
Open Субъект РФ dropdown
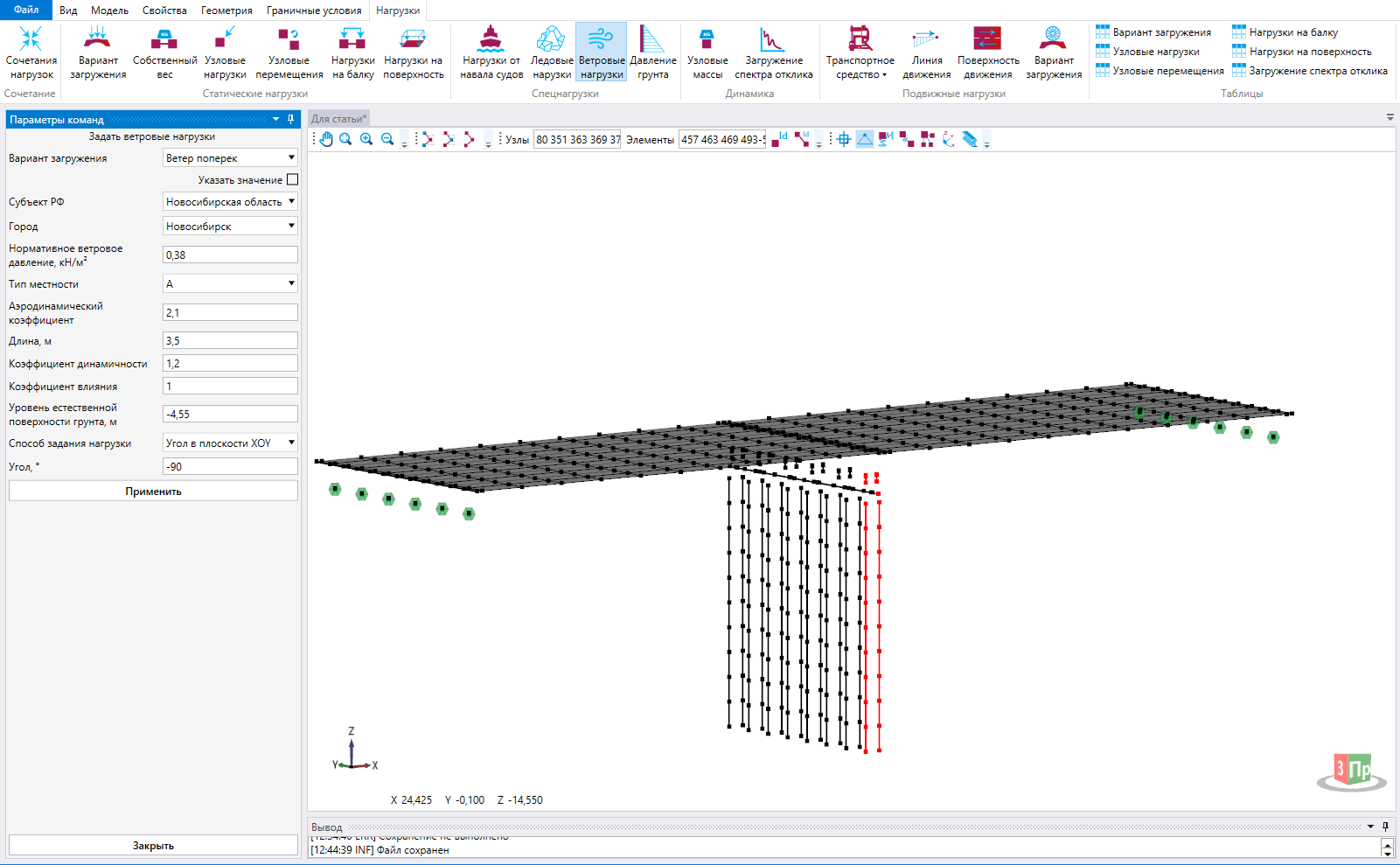coord(230,201)
